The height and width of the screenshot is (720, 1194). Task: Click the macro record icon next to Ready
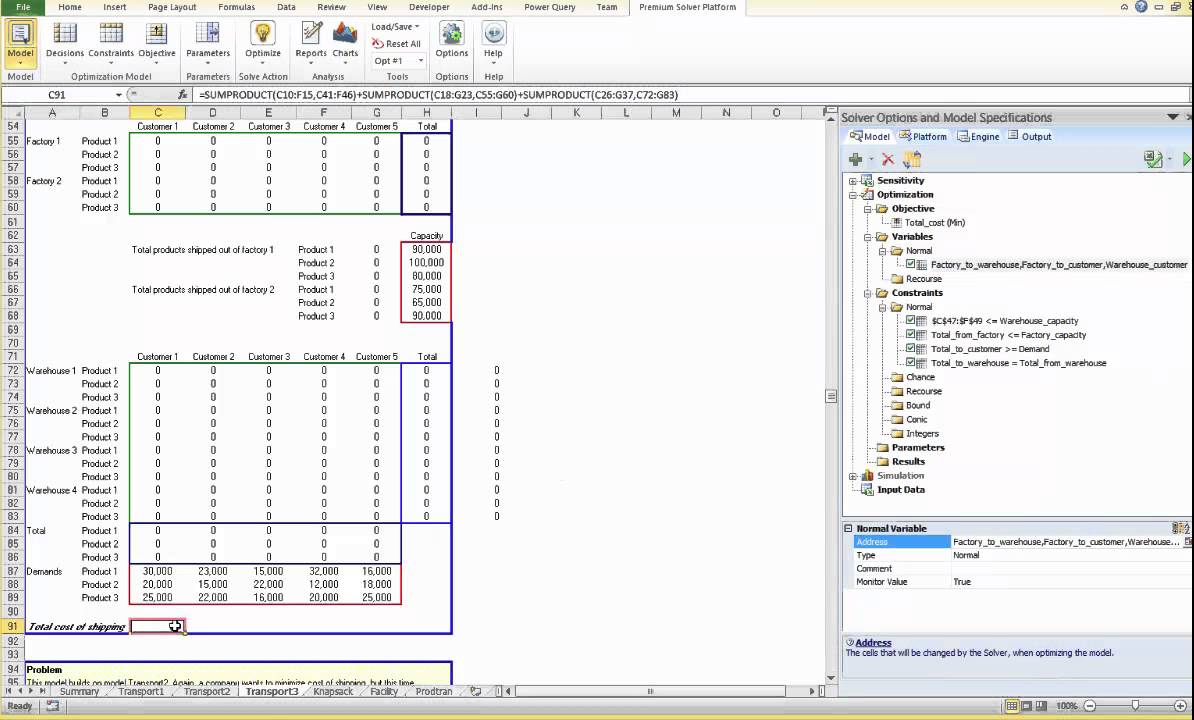click(53, 706)
